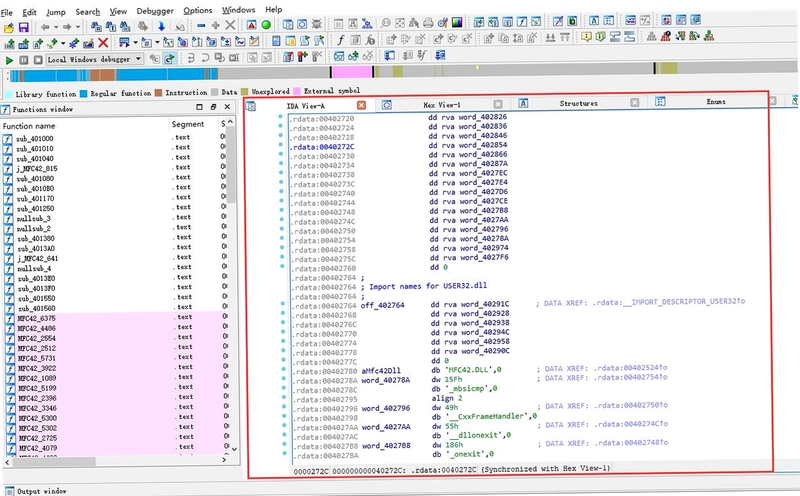Open the View menu
This screenshot has width=800, height=496.
click(118, 11)
